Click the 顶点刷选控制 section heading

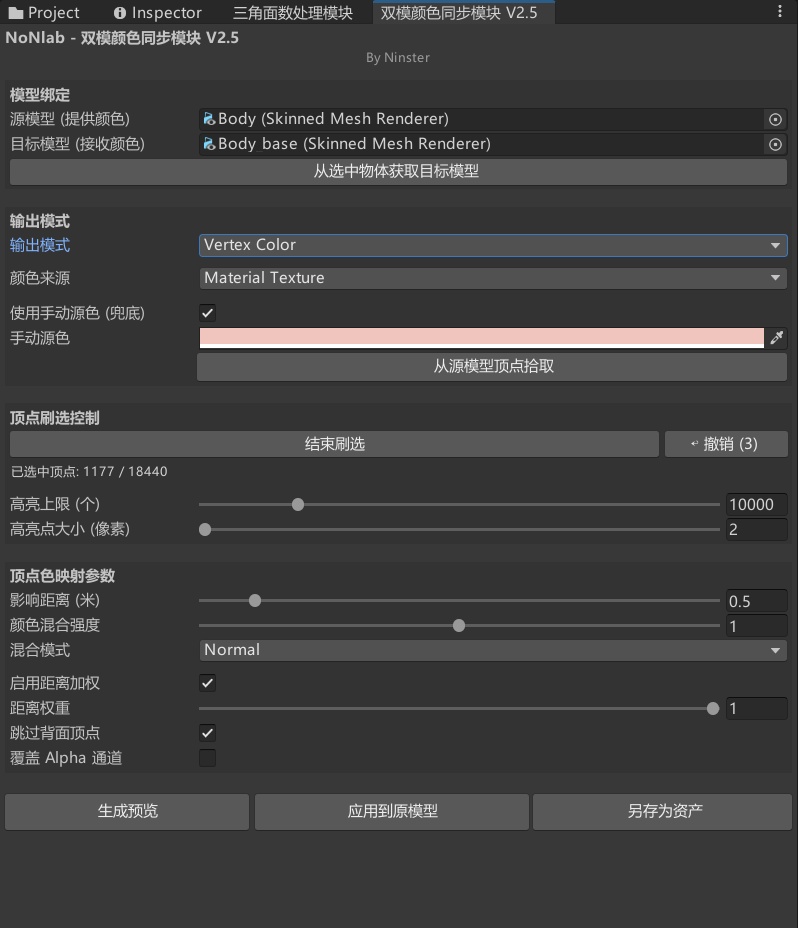(x=54, y=418)
